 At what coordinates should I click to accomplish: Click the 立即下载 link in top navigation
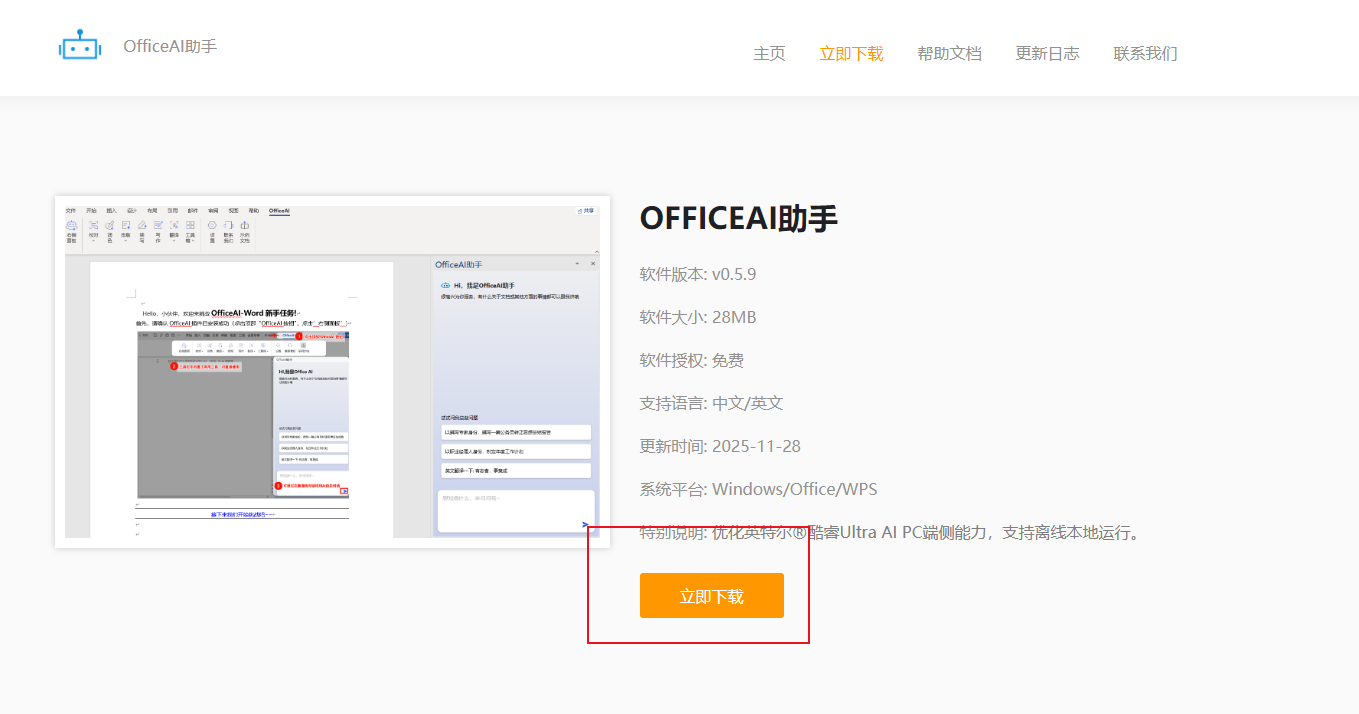pos(851,54)
